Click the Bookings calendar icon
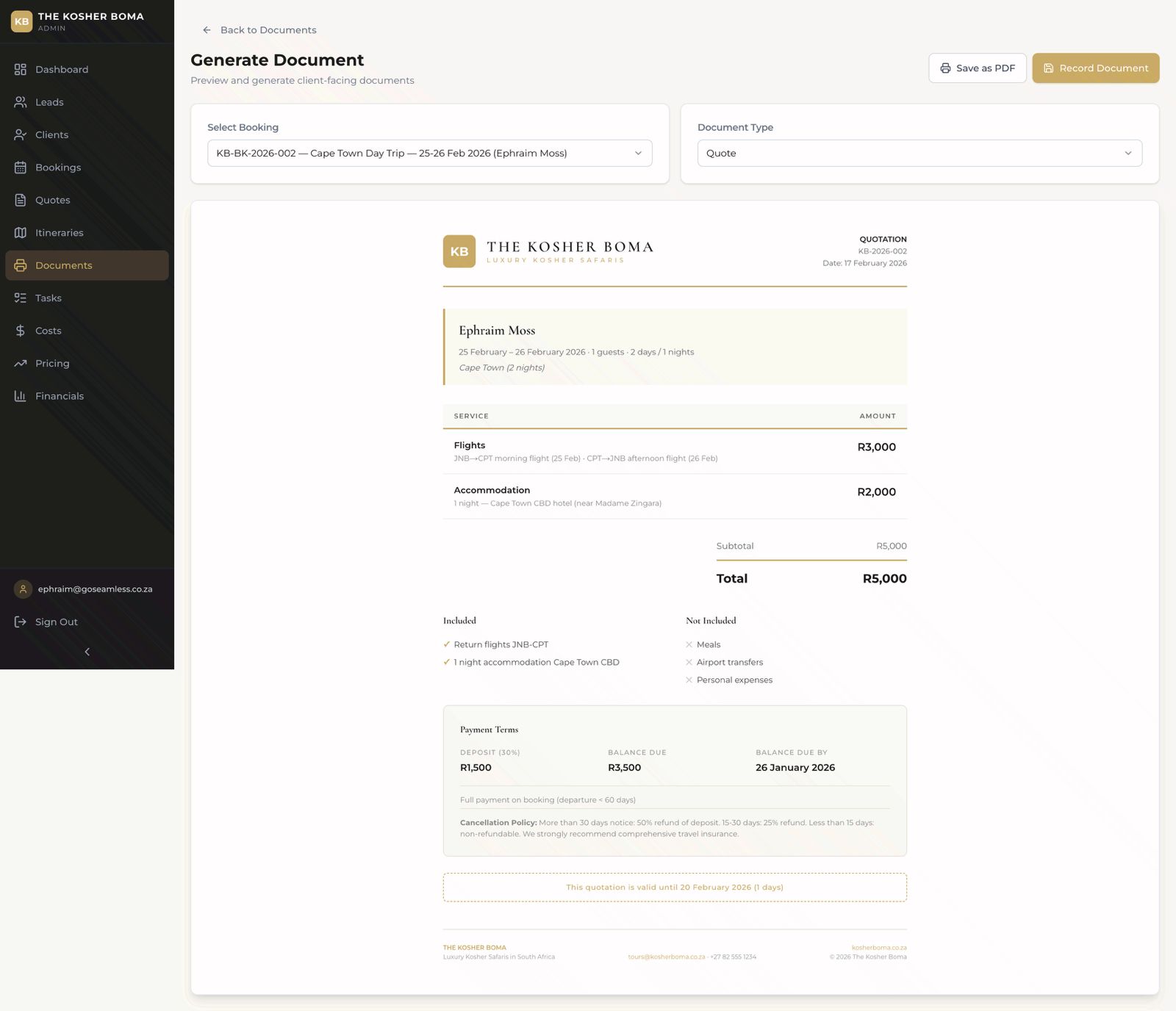The width and height of the screenshot is (1176, 1011). 21,168
